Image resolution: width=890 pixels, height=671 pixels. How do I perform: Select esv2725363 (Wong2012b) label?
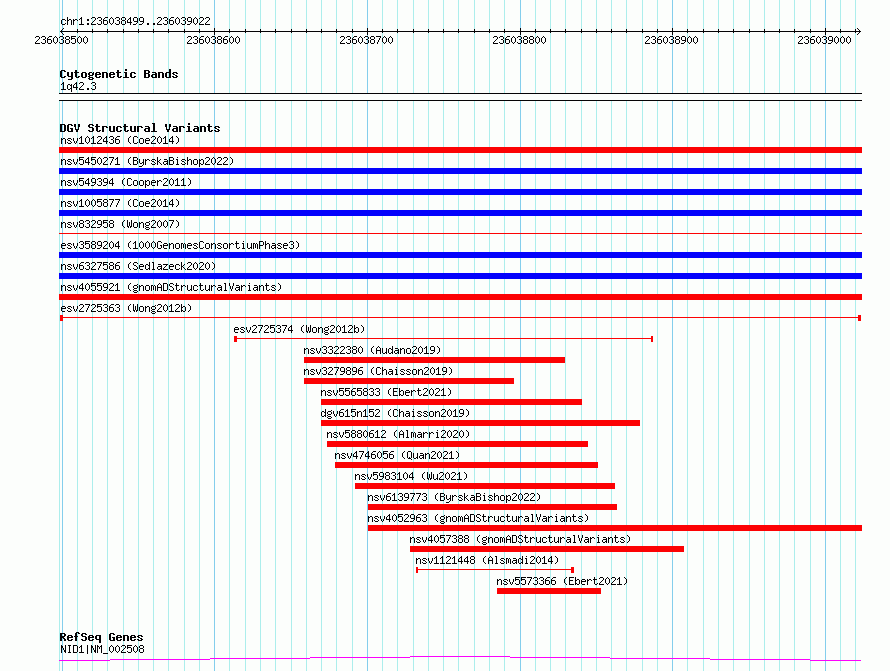pos(126,308)
